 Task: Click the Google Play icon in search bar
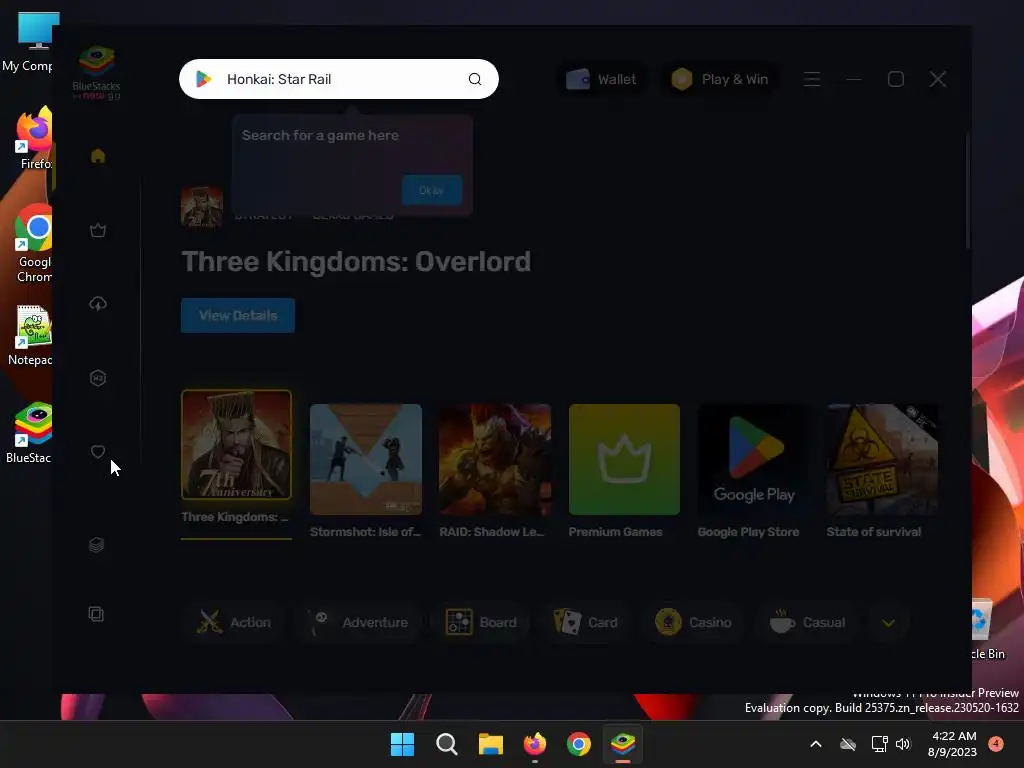coord(203,79)
